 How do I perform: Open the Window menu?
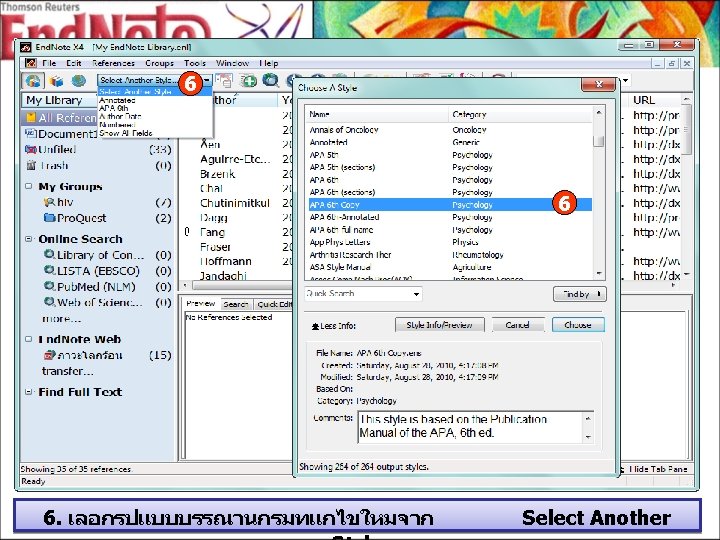click(x=232, y=63)
